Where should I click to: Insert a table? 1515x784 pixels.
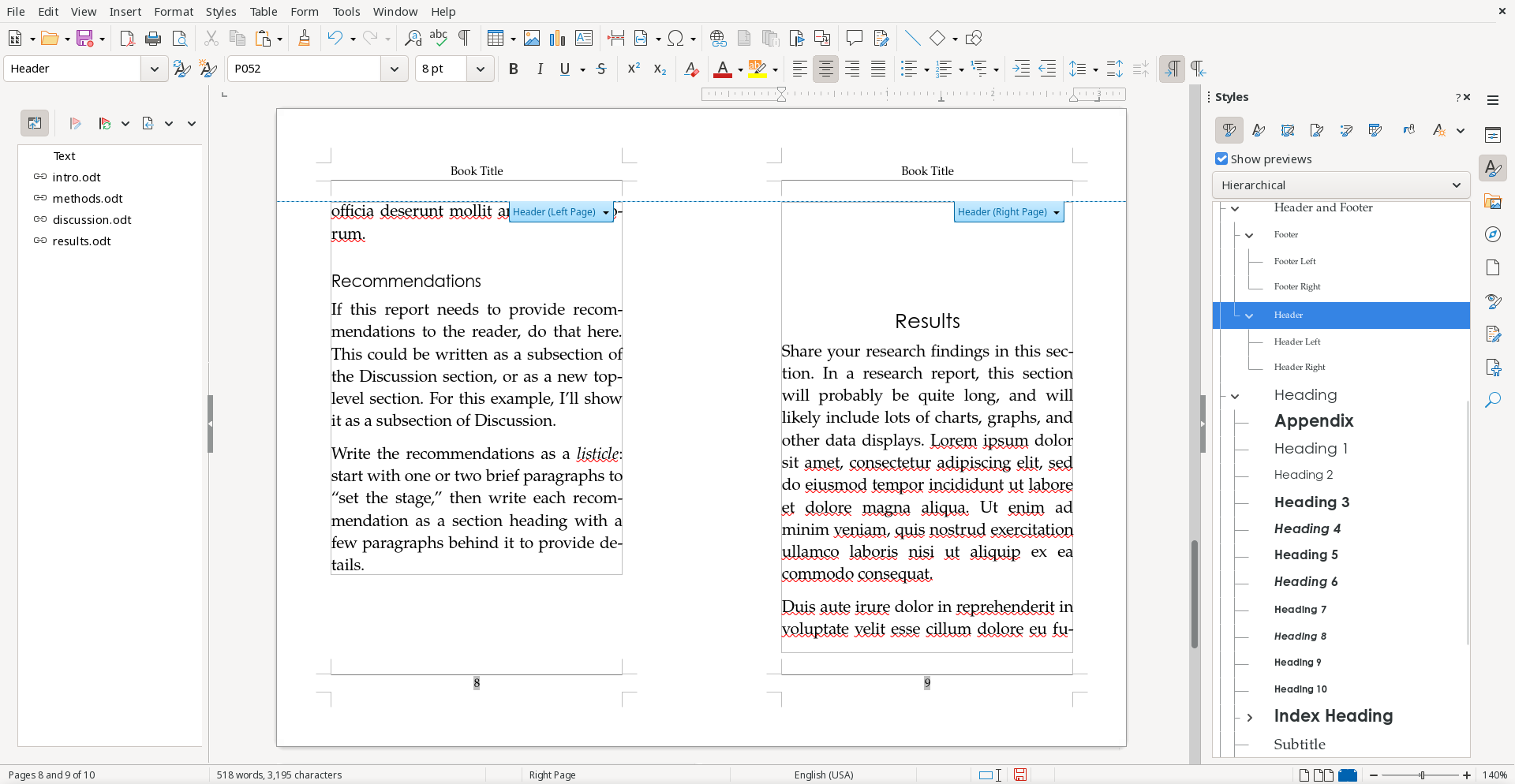coord(496,38)
